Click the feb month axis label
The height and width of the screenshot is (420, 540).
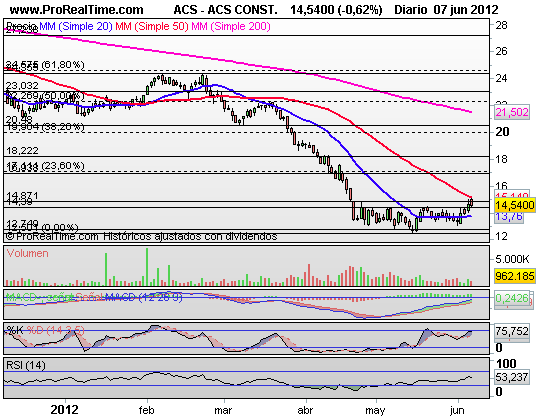146,410
